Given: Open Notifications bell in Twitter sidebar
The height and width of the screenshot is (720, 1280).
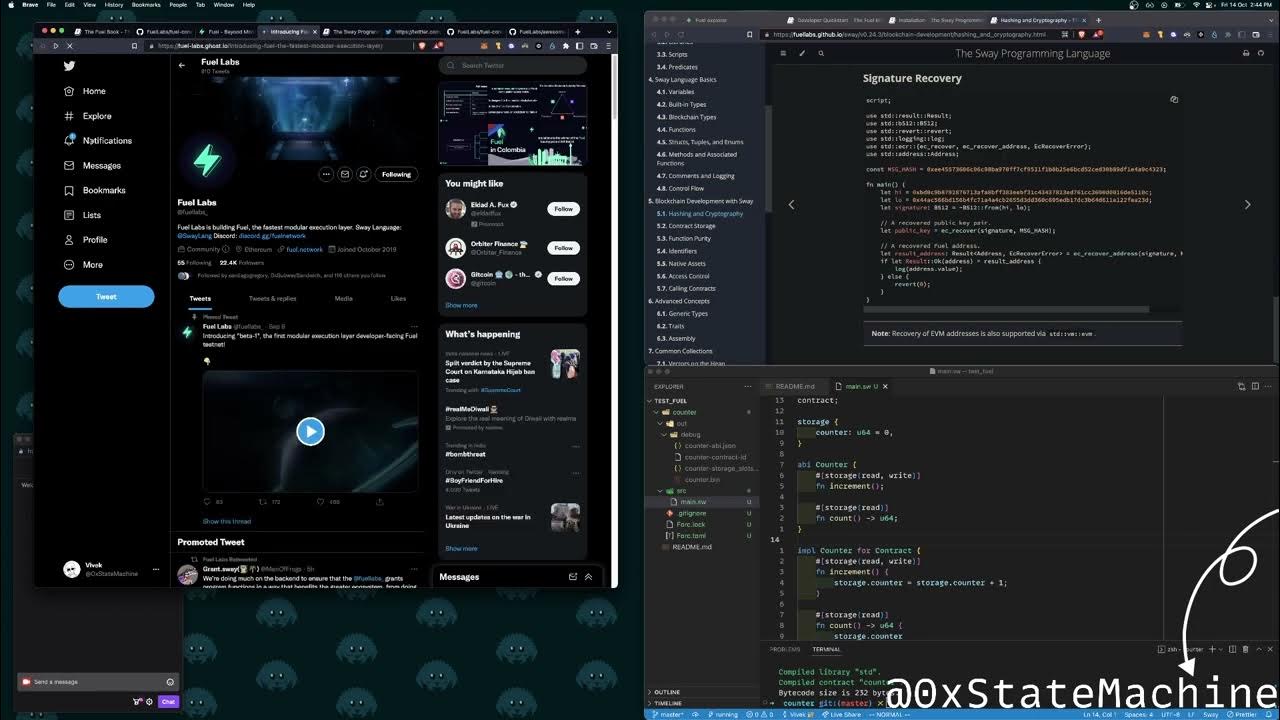Looking at the screenshot, I should click(x=97, y=141).
